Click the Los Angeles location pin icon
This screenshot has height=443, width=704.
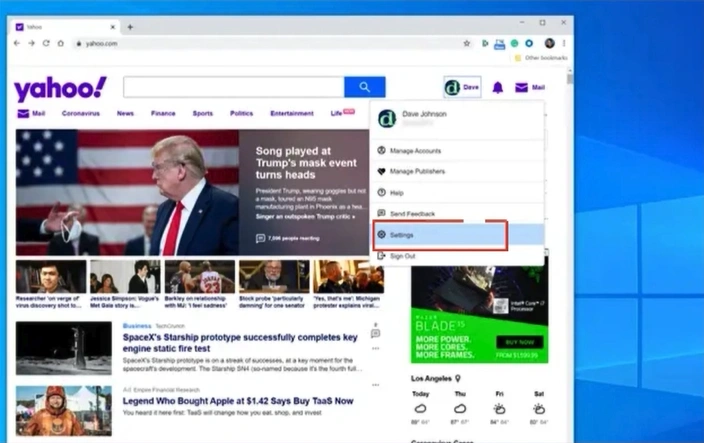click(458, 378)
